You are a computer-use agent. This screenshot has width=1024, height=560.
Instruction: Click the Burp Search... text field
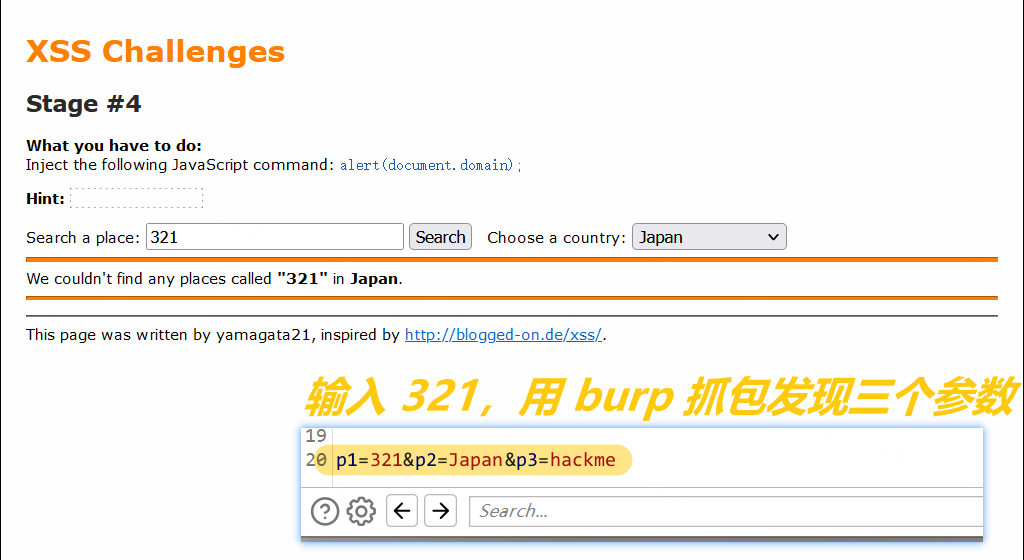725,512
